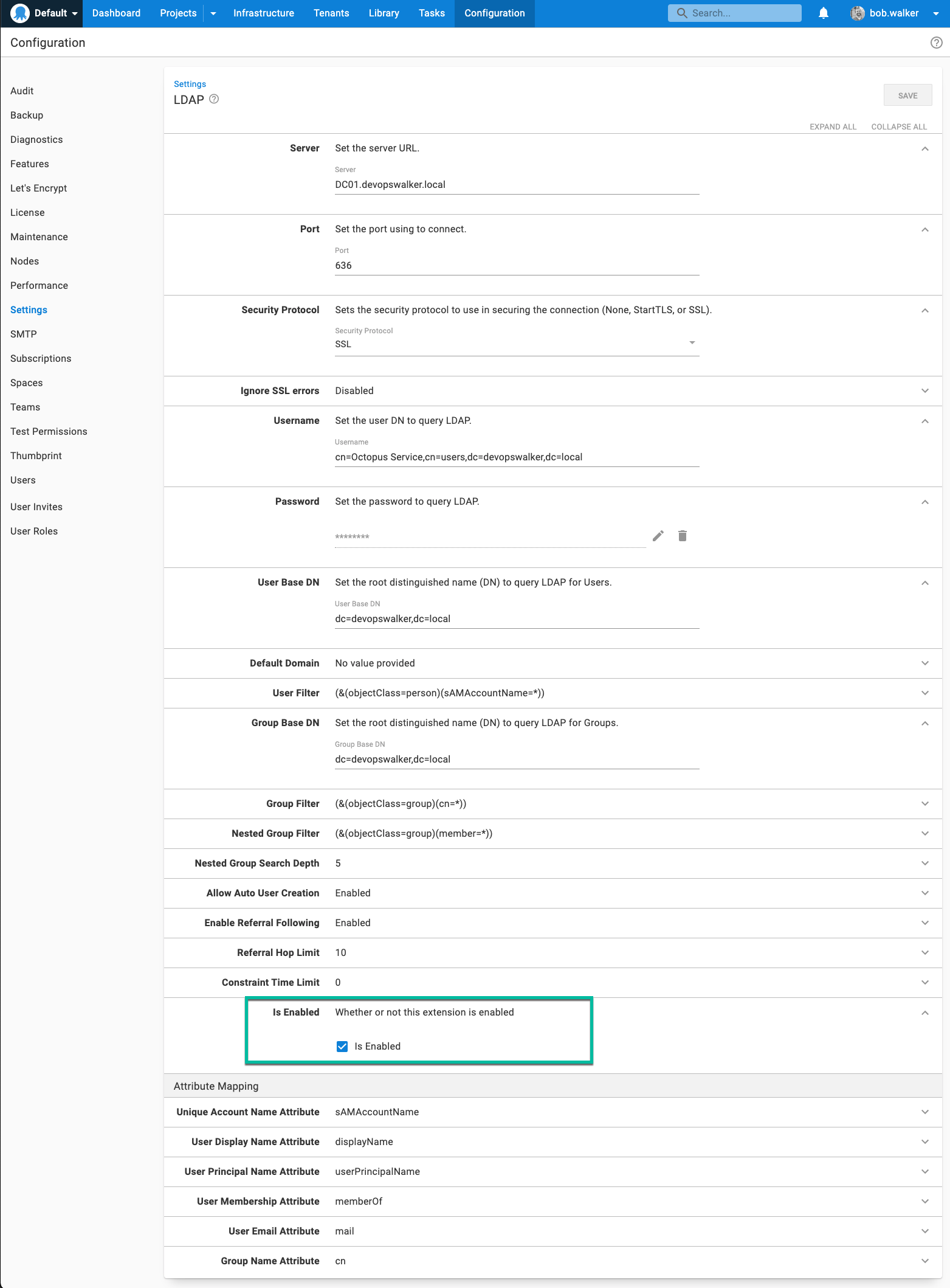Expand the Referral Hop Limit section
This screenshot has height=1288, width=950.
click(925, 953)
